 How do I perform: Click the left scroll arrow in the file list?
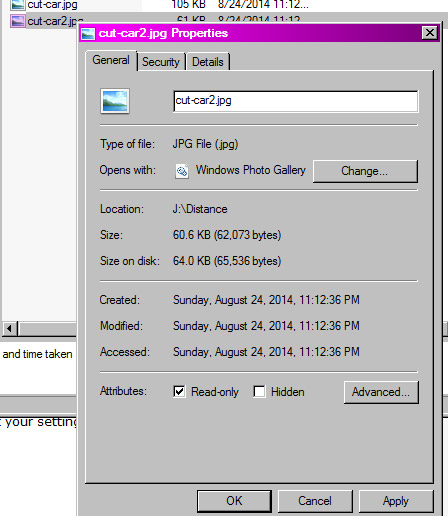click(10, 329)
